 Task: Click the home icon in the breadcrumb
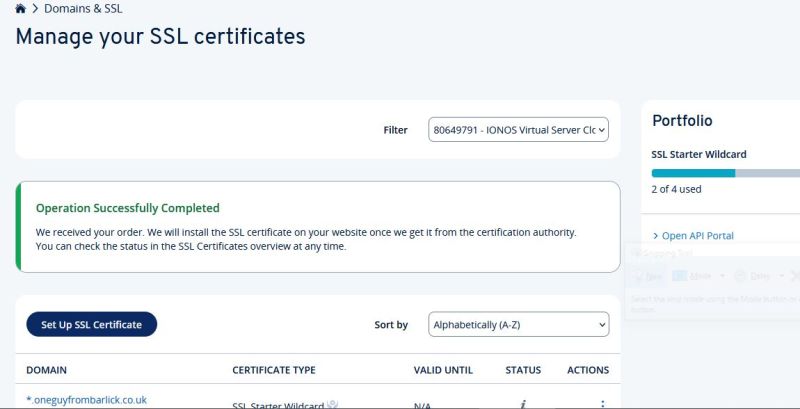[x=20, y=9]
